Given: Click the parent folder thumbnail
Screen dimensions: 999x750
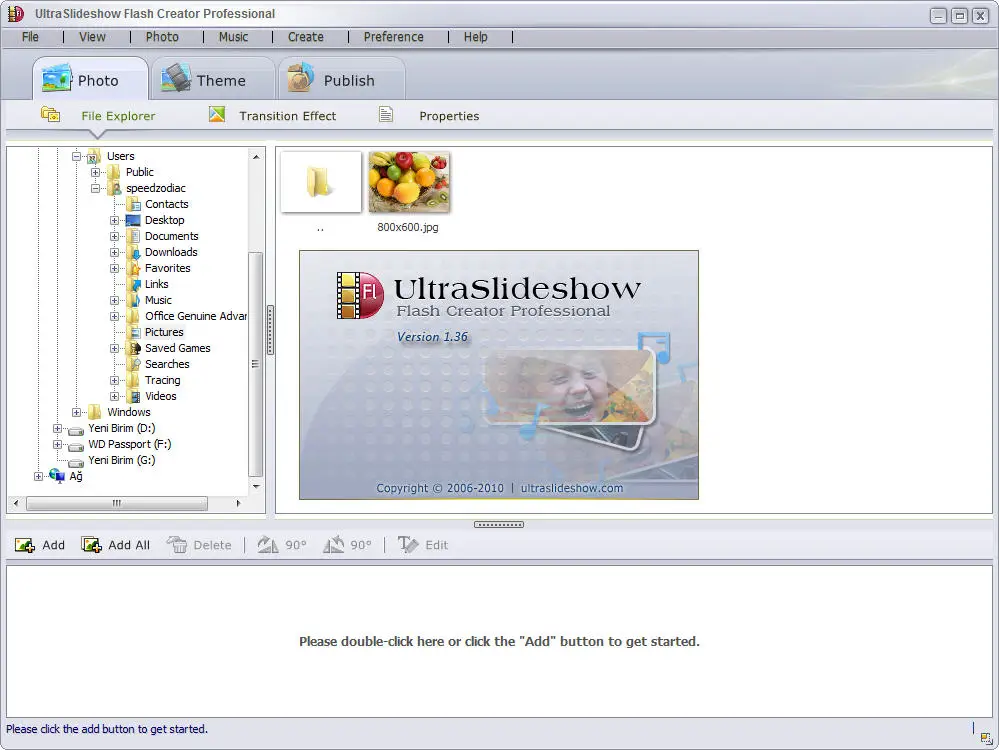Looking at the screenshot, I should tap(320, 182).
